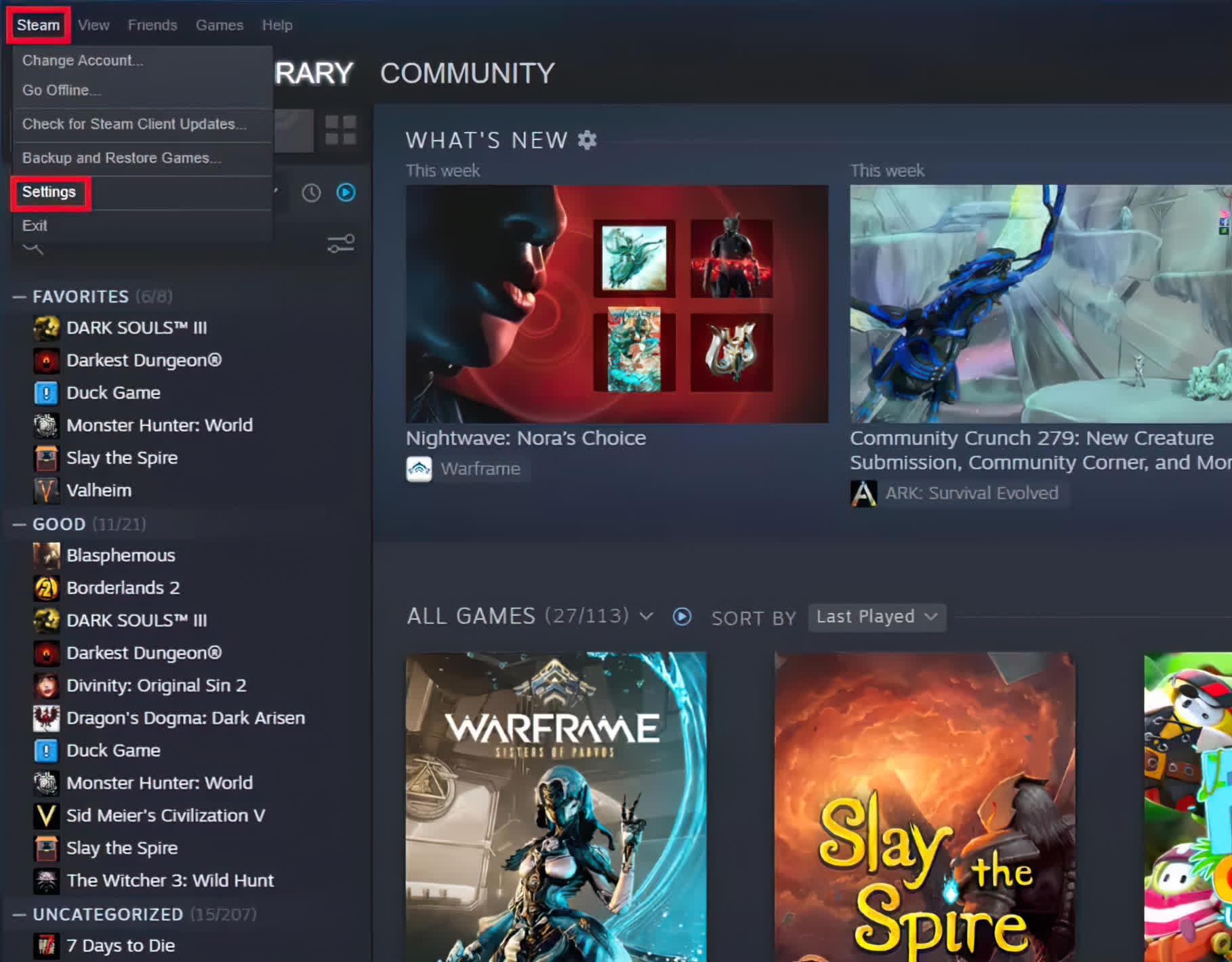This screenshot has height=962, width=1232.
Task: Toggle the ready-to-play filter icon in sidebar
Action: click(x=346, y=192)
